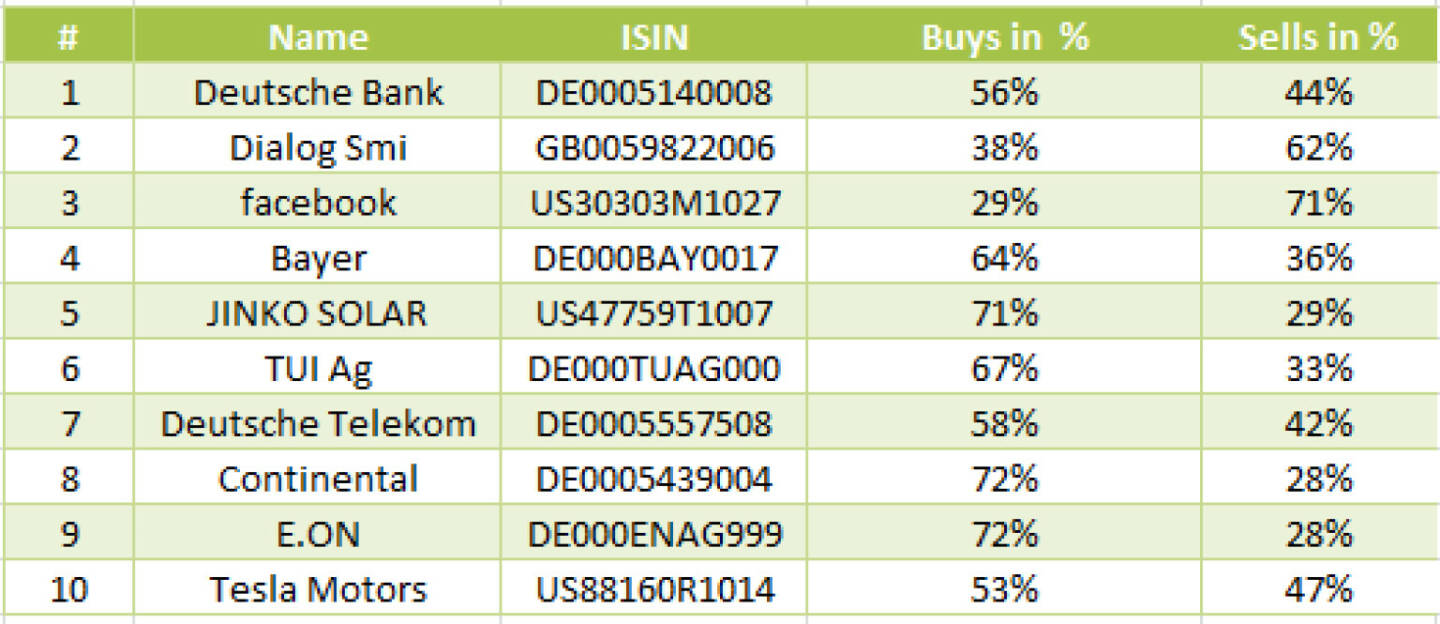1440x624 pixels.
Task: Select the Dialog Smi cell
Action: tap(317, 148)
